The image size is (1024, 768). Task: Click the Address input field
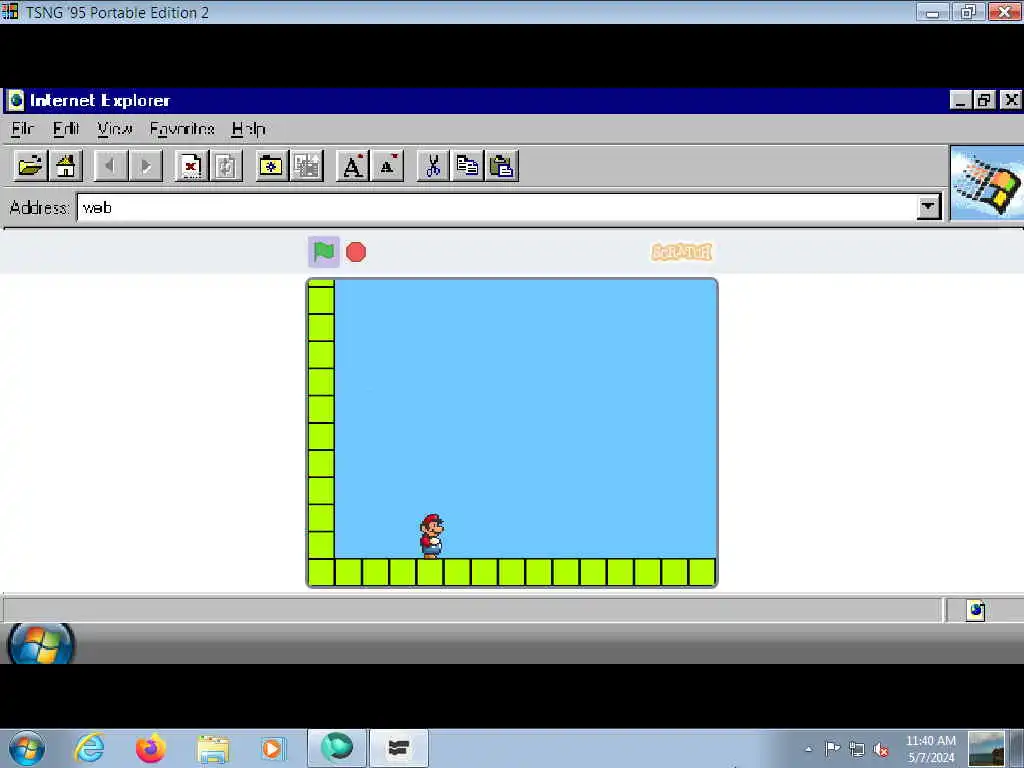[496, 208]
